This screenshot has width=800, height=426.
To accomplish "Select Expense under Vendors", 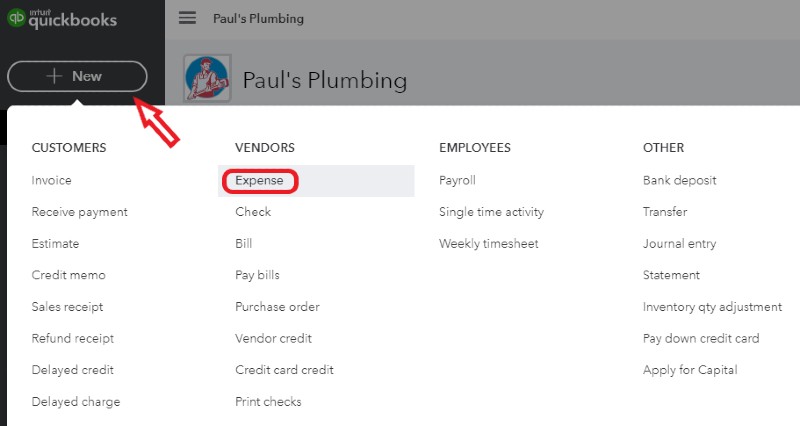I will [x=259, y=181].
